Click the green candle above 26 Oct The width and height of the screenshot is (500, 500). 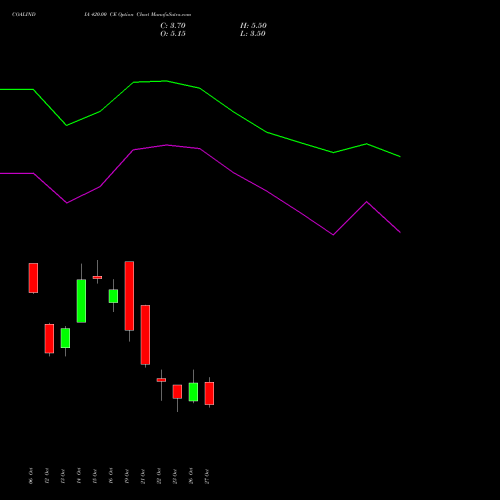pos(193,392)
